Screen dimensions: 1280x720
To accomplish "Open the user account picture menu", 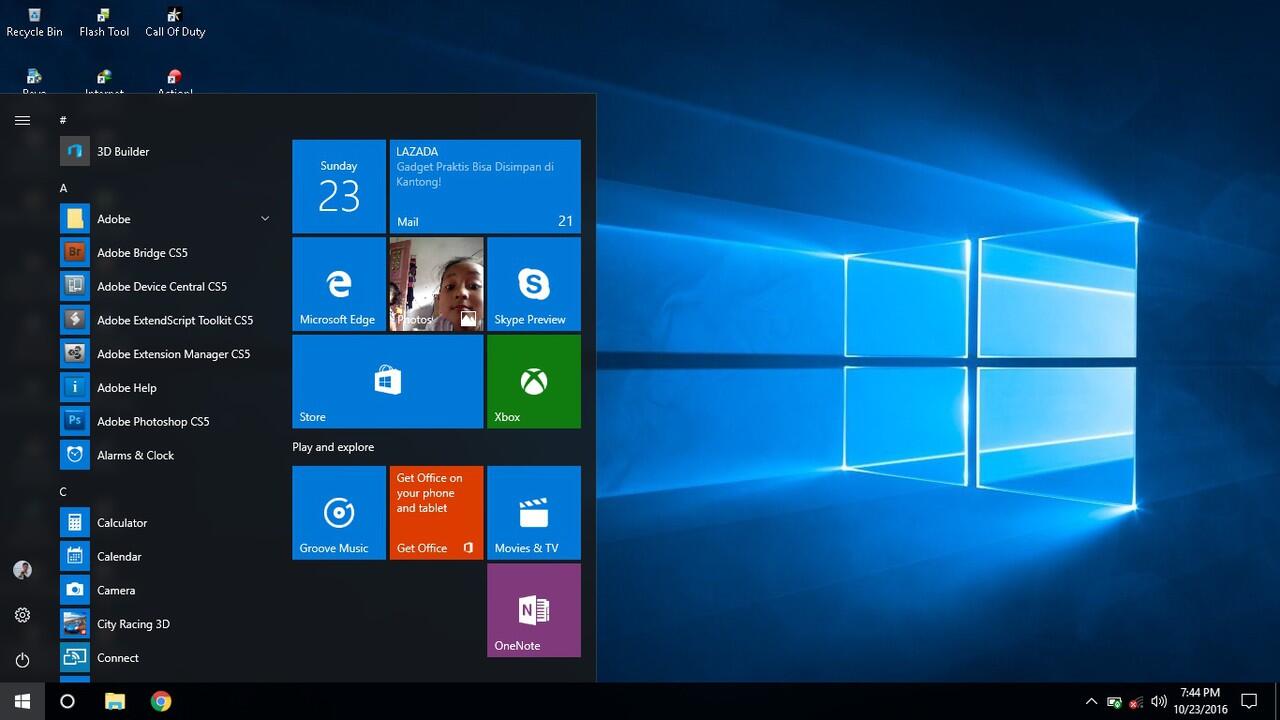I will [x=22, y=570].
